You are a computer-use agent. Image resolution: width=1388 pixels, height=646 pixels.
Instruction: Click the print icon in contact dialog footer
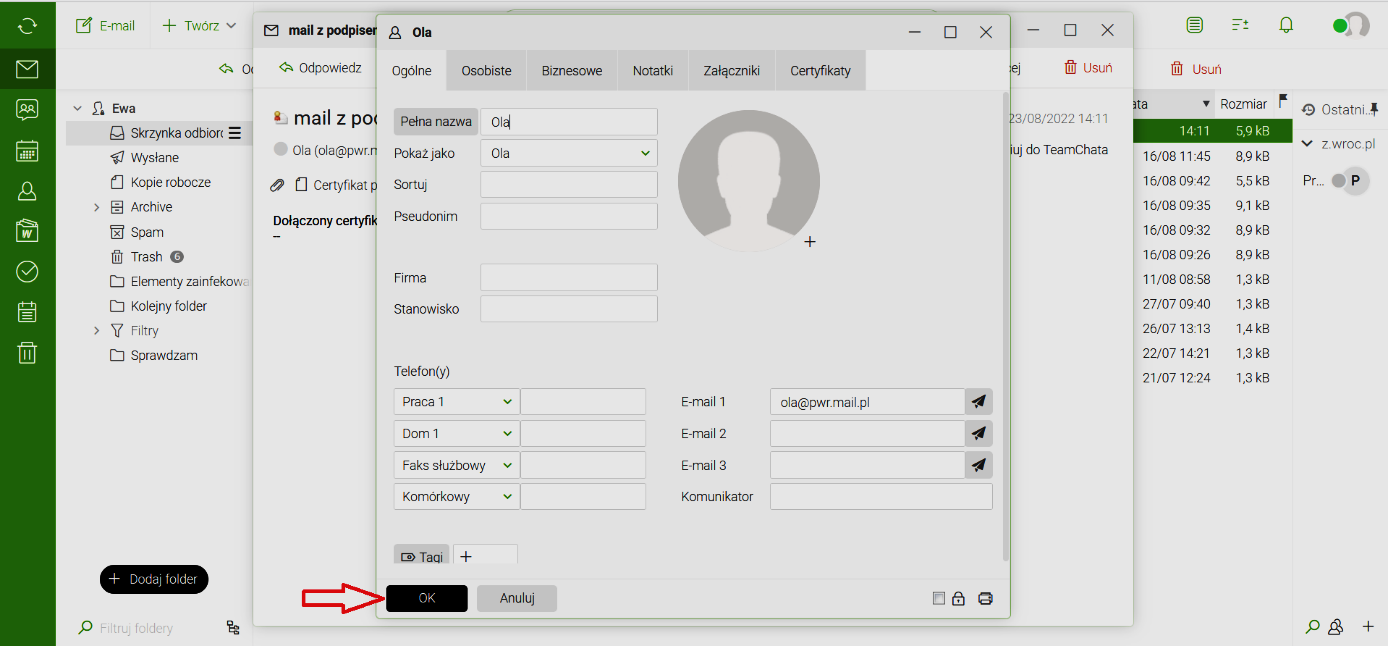(x=985, y=599)
